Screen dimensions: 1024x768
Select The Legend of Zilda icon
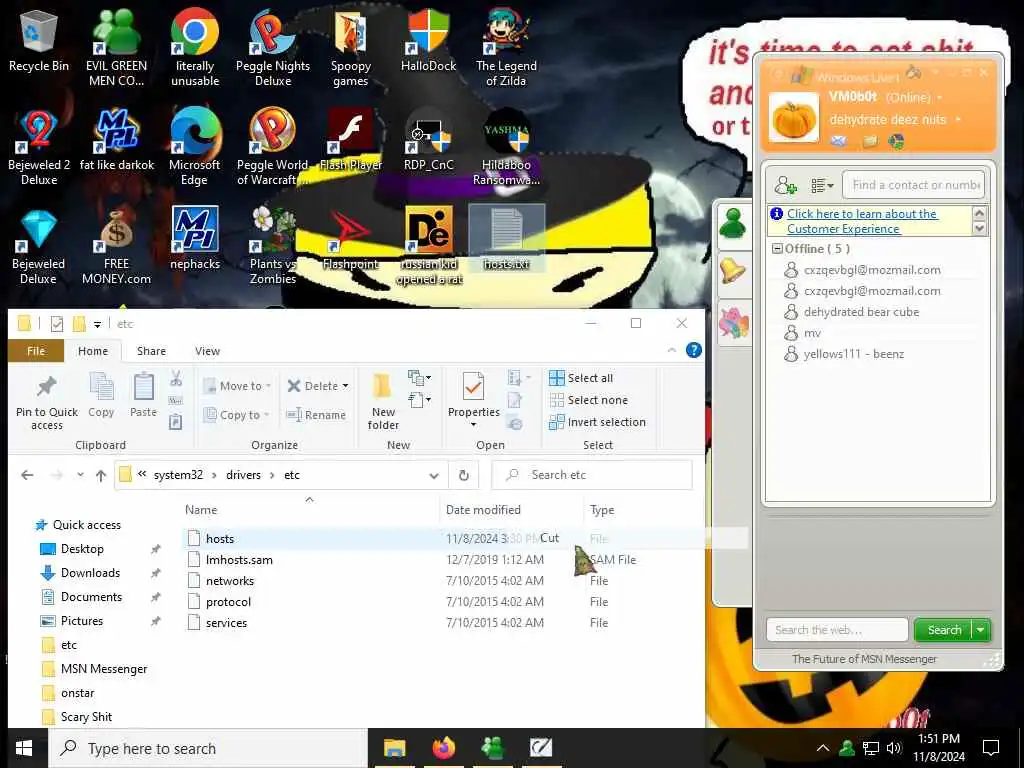pyautogui.click(x=506, y=47)
